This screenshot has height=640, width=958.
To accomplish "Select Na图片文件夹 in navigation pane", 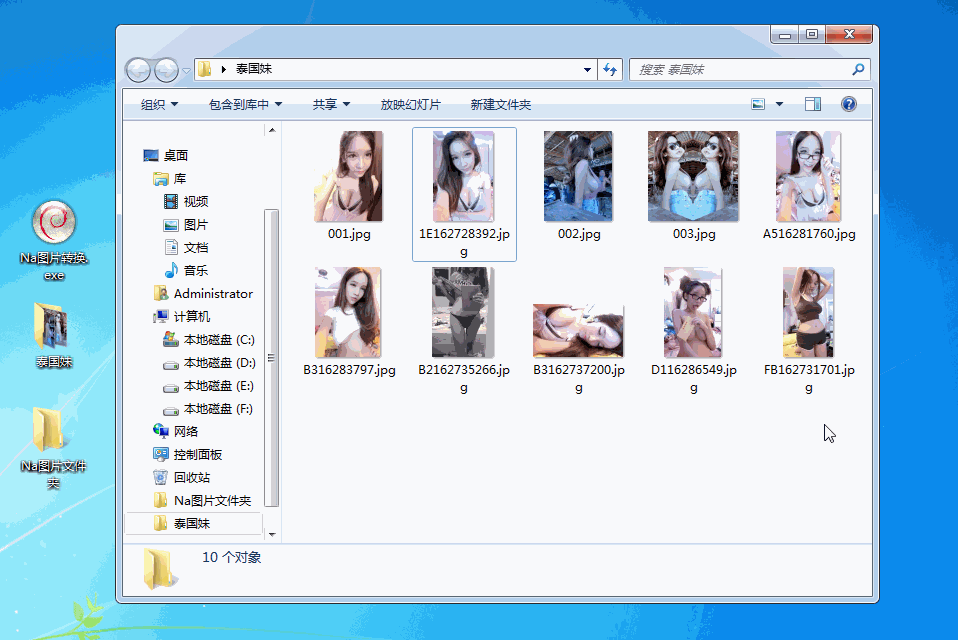I will tap(202, 501).
